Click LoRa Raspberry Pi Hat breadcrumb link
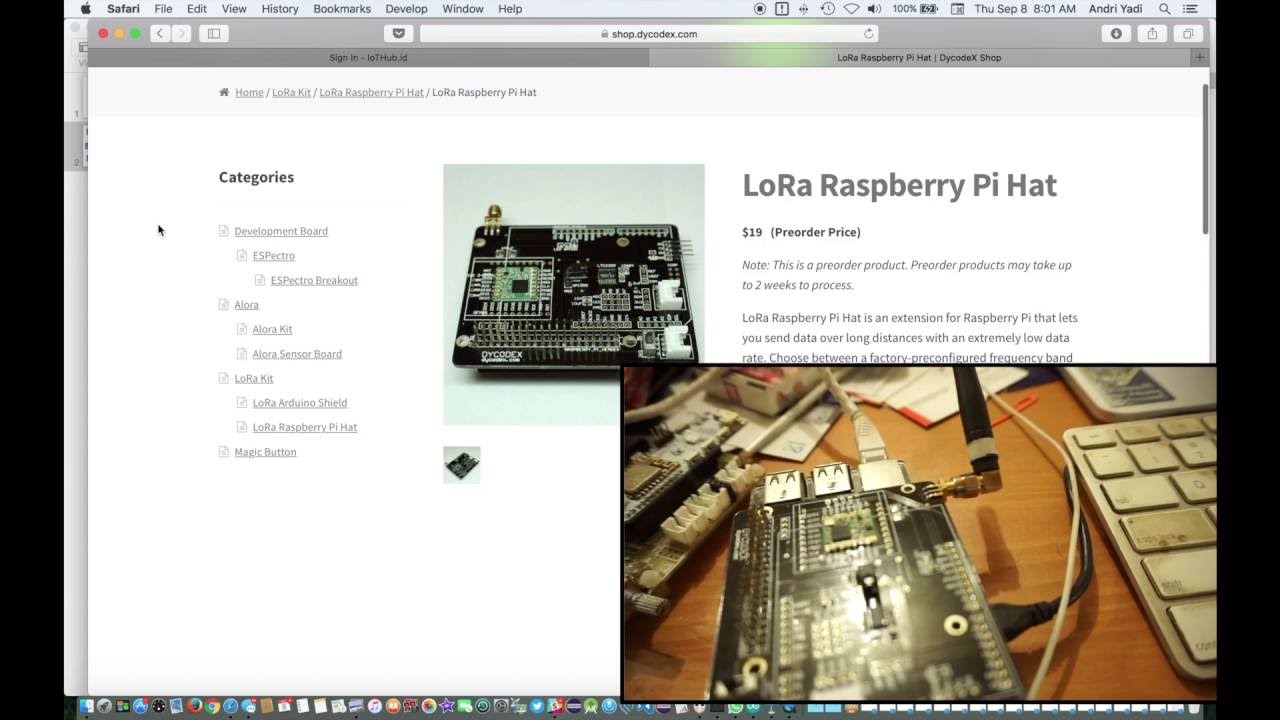Viewport: 1280px width, 720px height. click(371, 92)
